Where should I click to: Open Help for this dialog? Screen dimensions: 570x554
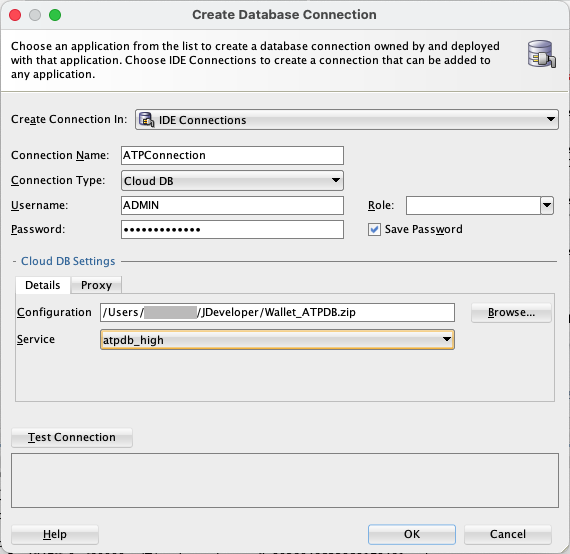pyautogui.click(x=55, y=534)
